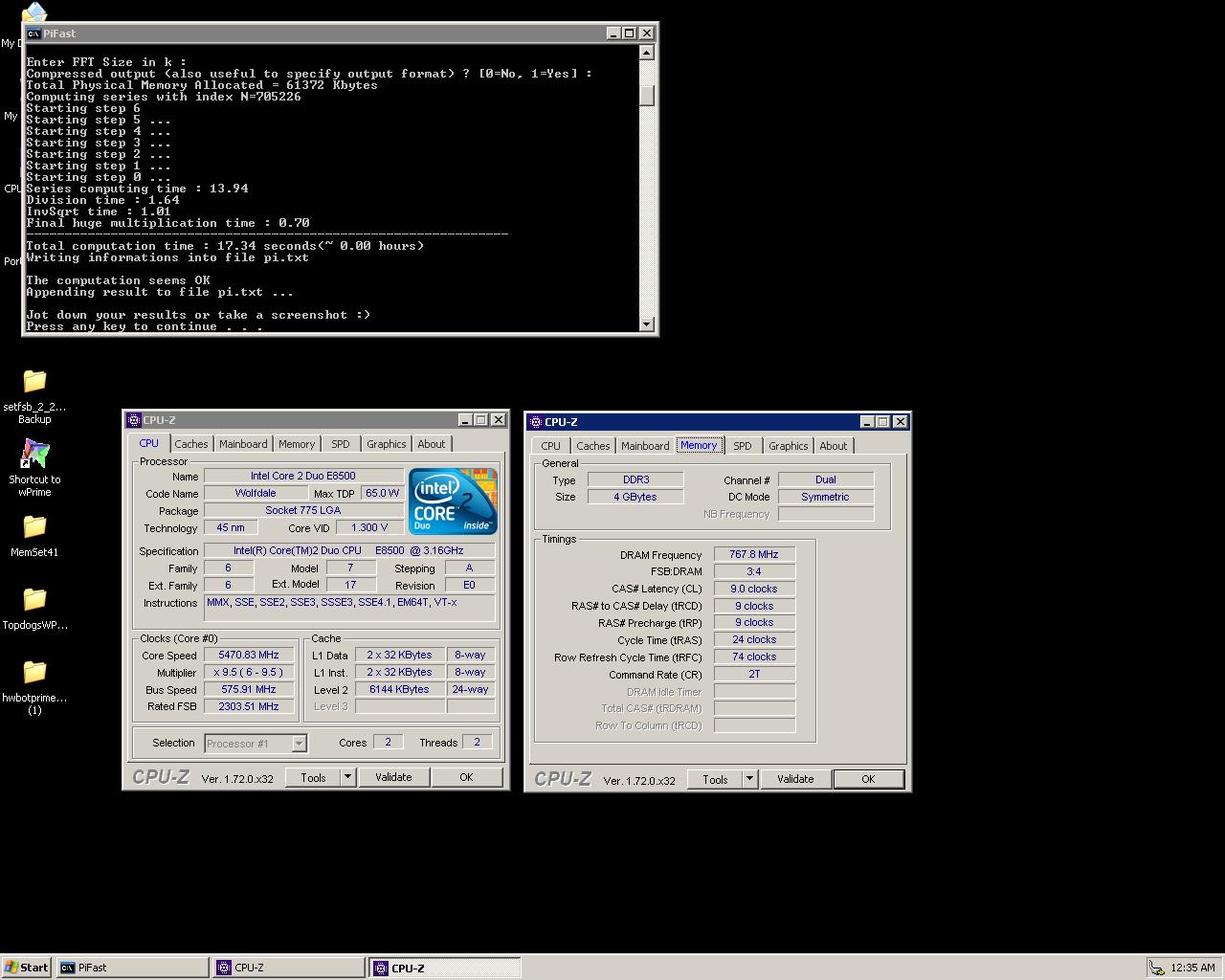The height and width of the screenshot is (980, 1225).
Task: Click the Channel # value Dual
Action: coord(826,480)
